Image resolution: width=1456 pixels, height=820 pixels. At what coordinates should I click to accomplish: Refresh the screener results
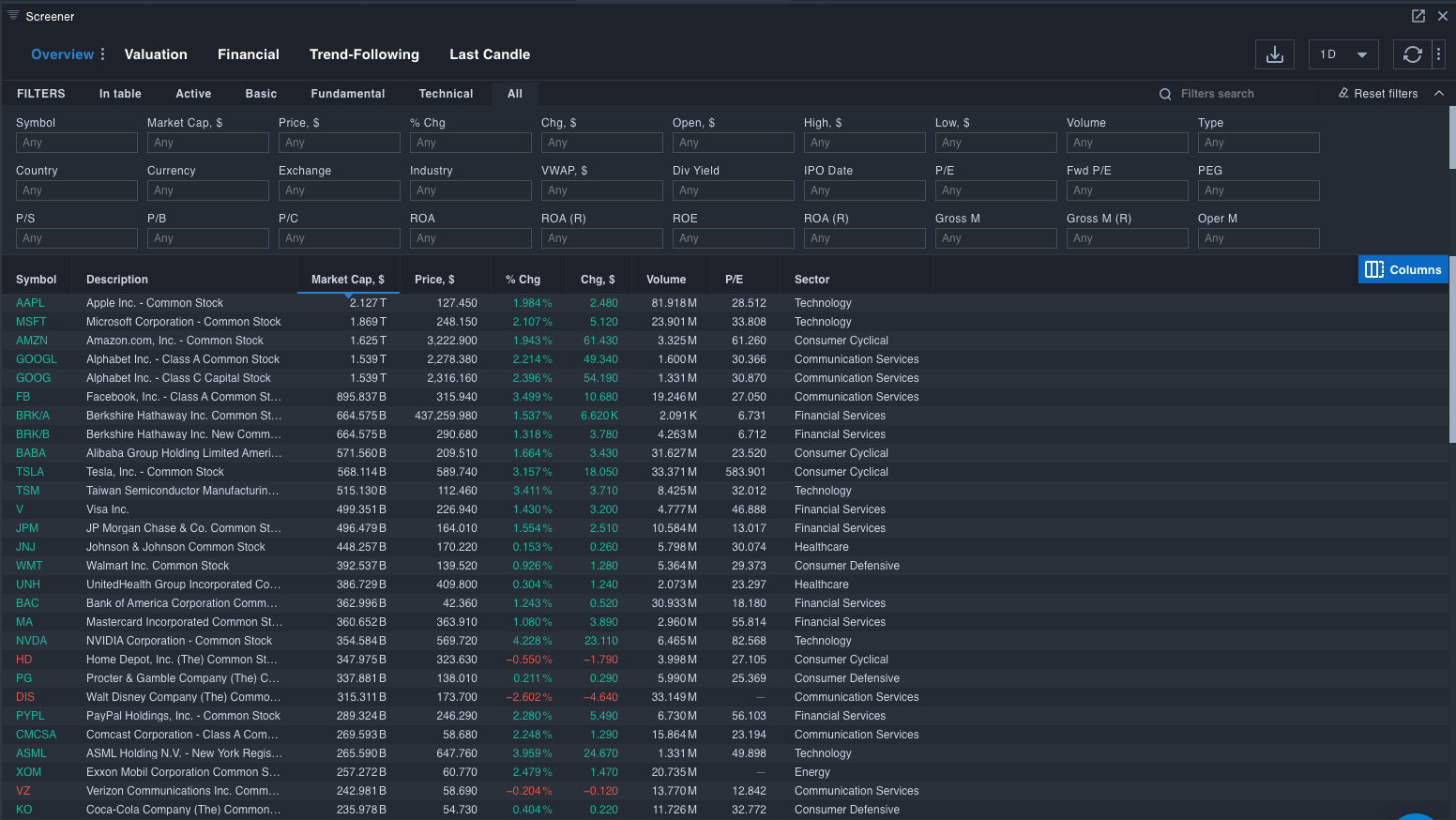[1412, 54]
